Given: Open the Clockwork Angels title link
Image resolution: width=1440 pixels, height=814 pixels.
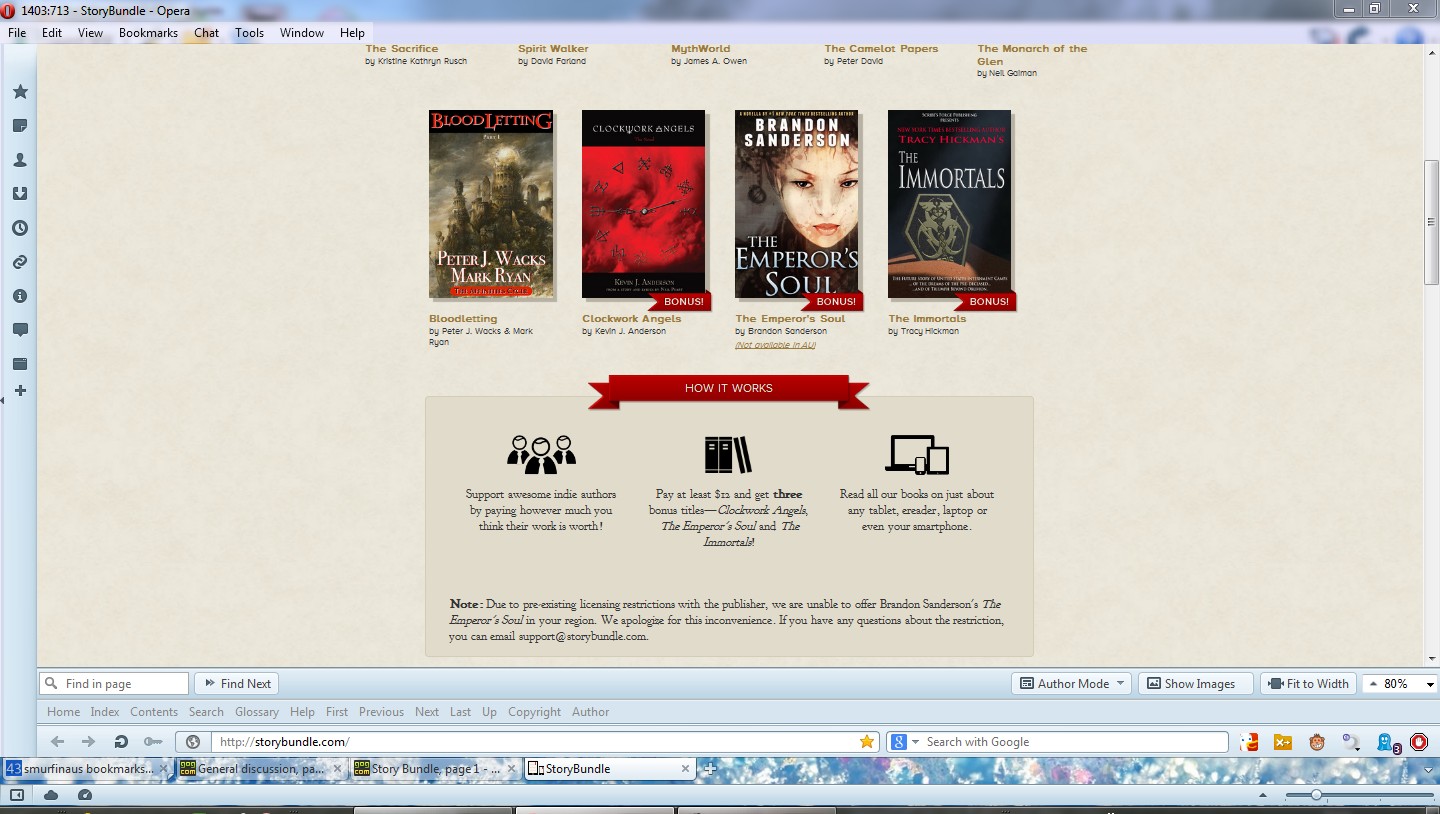Looking at the screenshot, I should [632, 319].
